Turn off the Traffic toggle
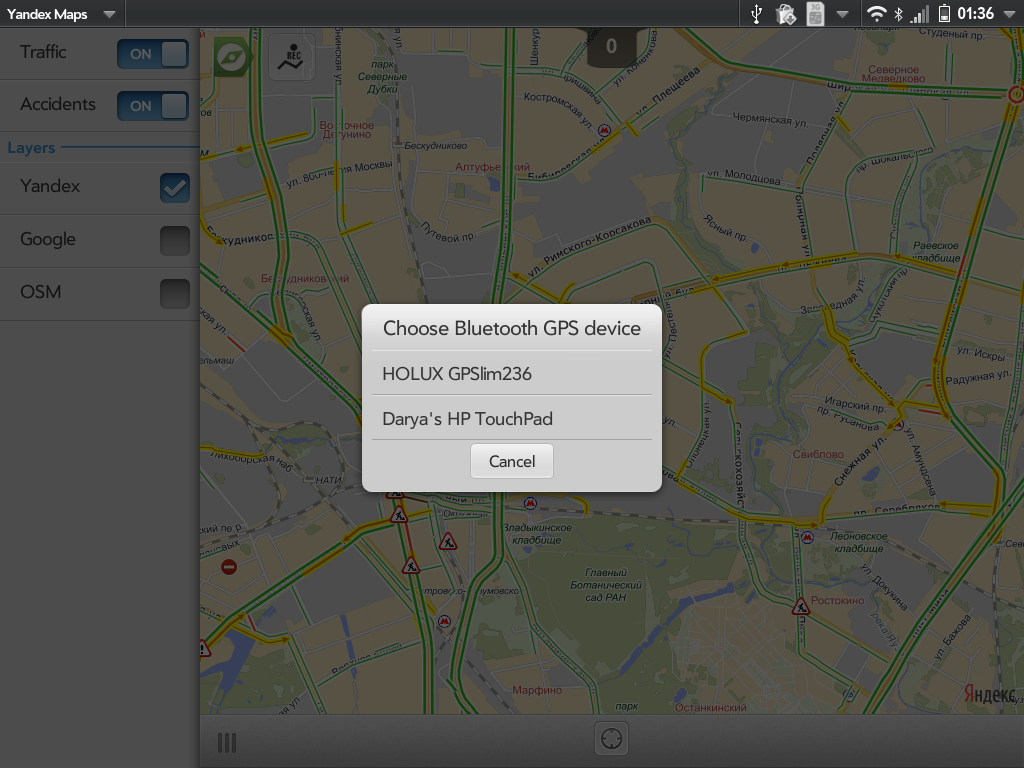This screenshot has width=1024, height=768. pos(152,54)
